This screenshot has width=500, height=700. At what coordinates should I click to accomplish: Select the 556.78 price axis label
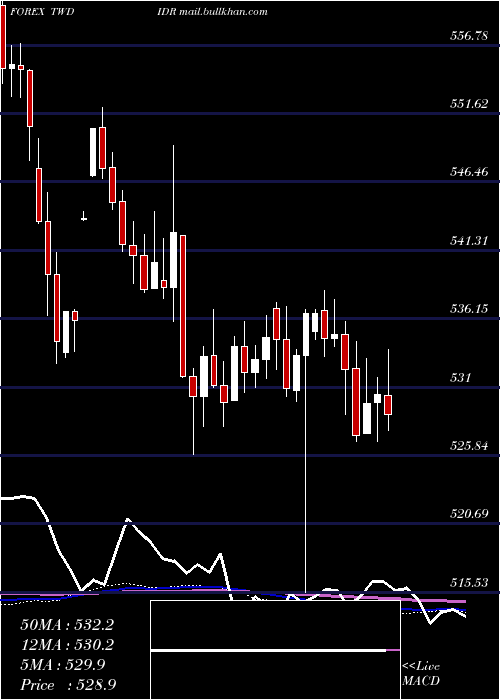tap(468, 36)
